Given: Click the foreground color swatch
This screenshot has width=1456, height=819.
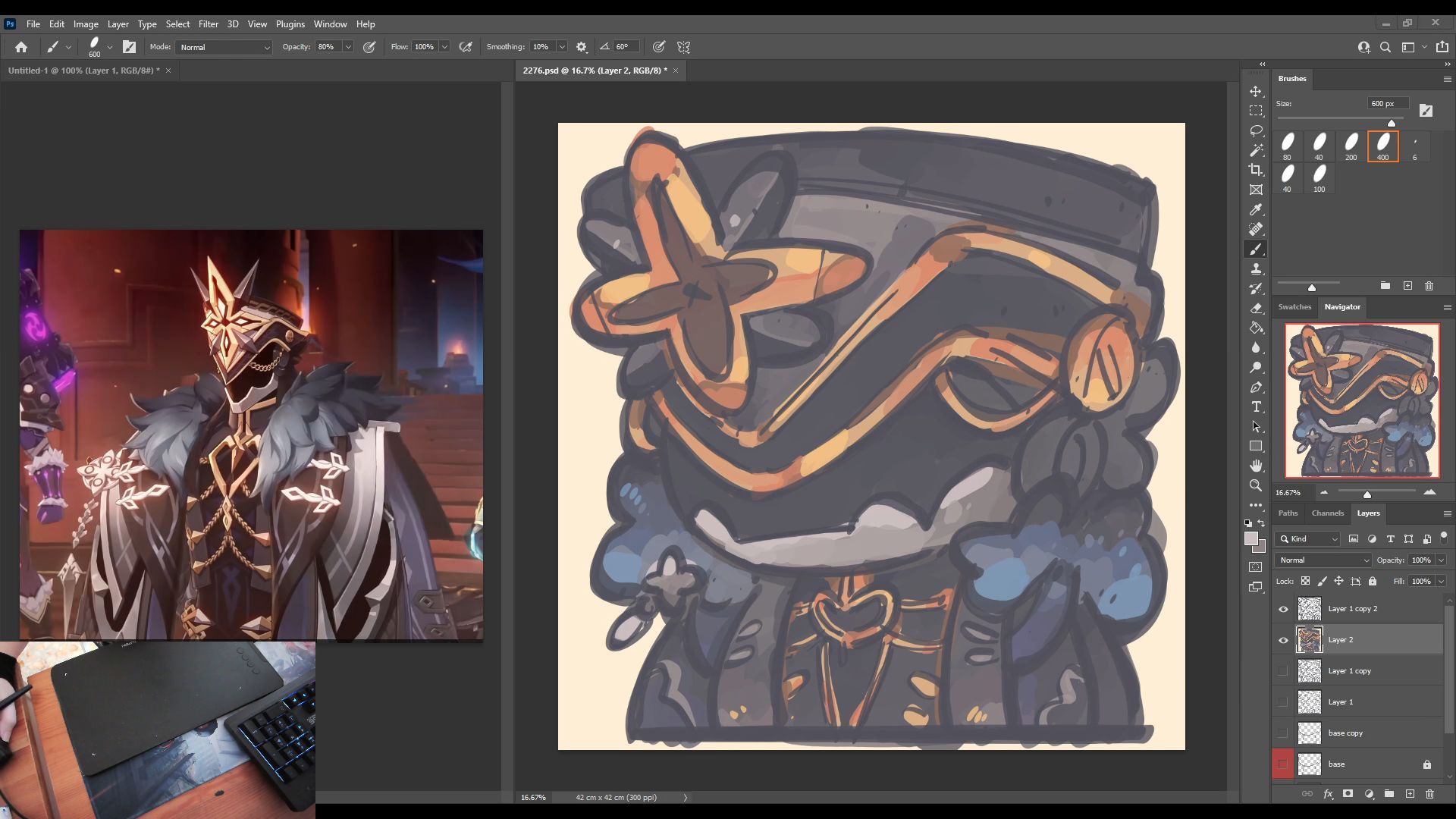Looking at the screenshot, I should (x=1251, y=538).
